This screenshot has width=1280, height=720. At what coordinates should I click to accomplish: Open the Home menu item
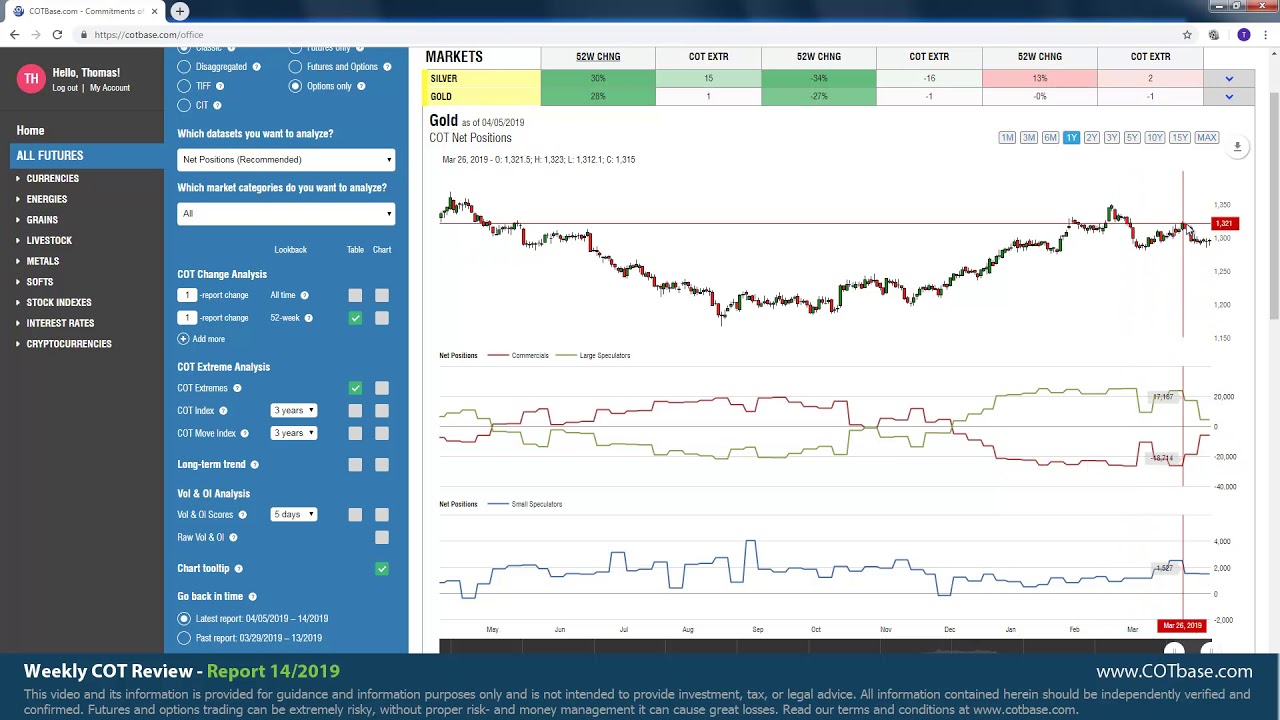30,131
